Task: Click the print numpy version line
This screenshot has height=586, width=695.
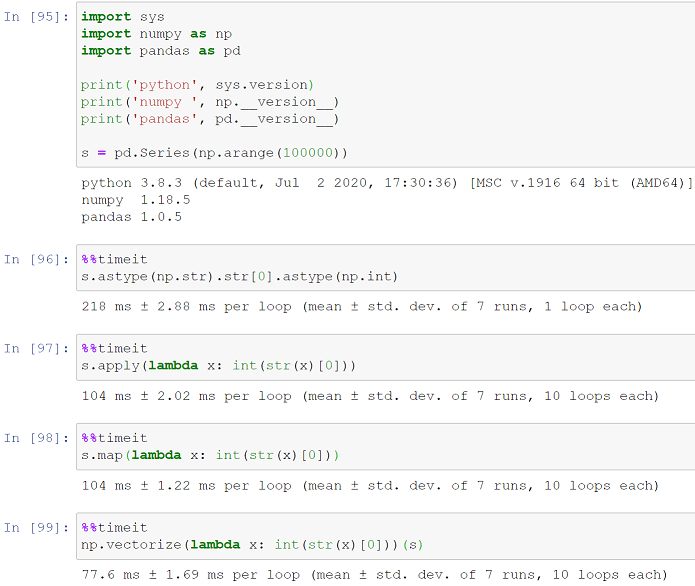Action: click(210, 102)
